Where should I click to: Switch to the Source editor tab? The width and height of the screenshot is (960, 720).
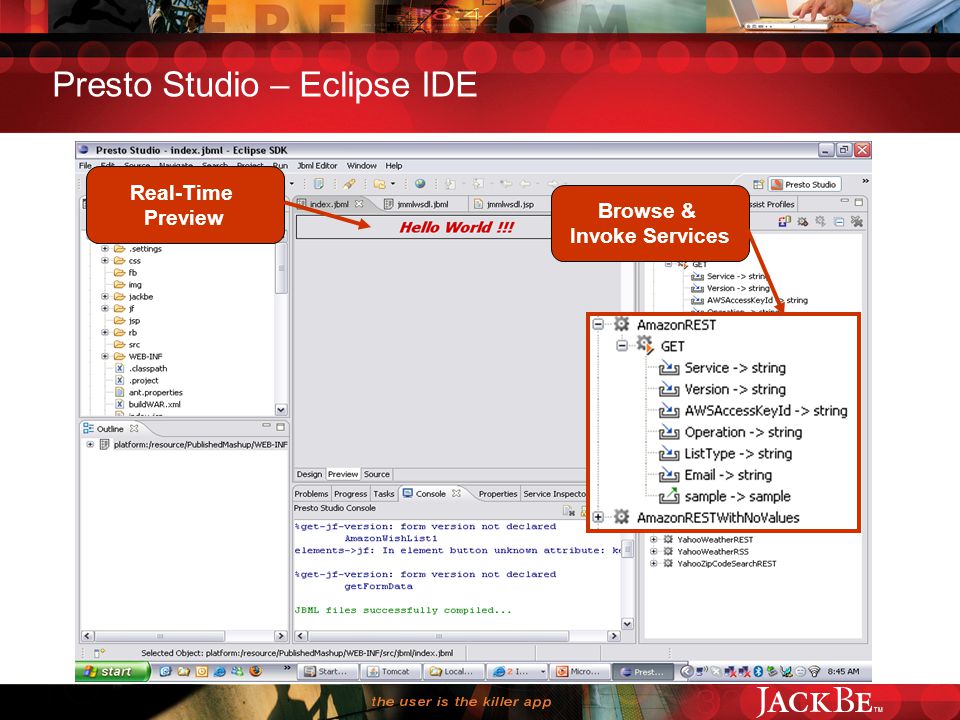[x=377, y=474]
